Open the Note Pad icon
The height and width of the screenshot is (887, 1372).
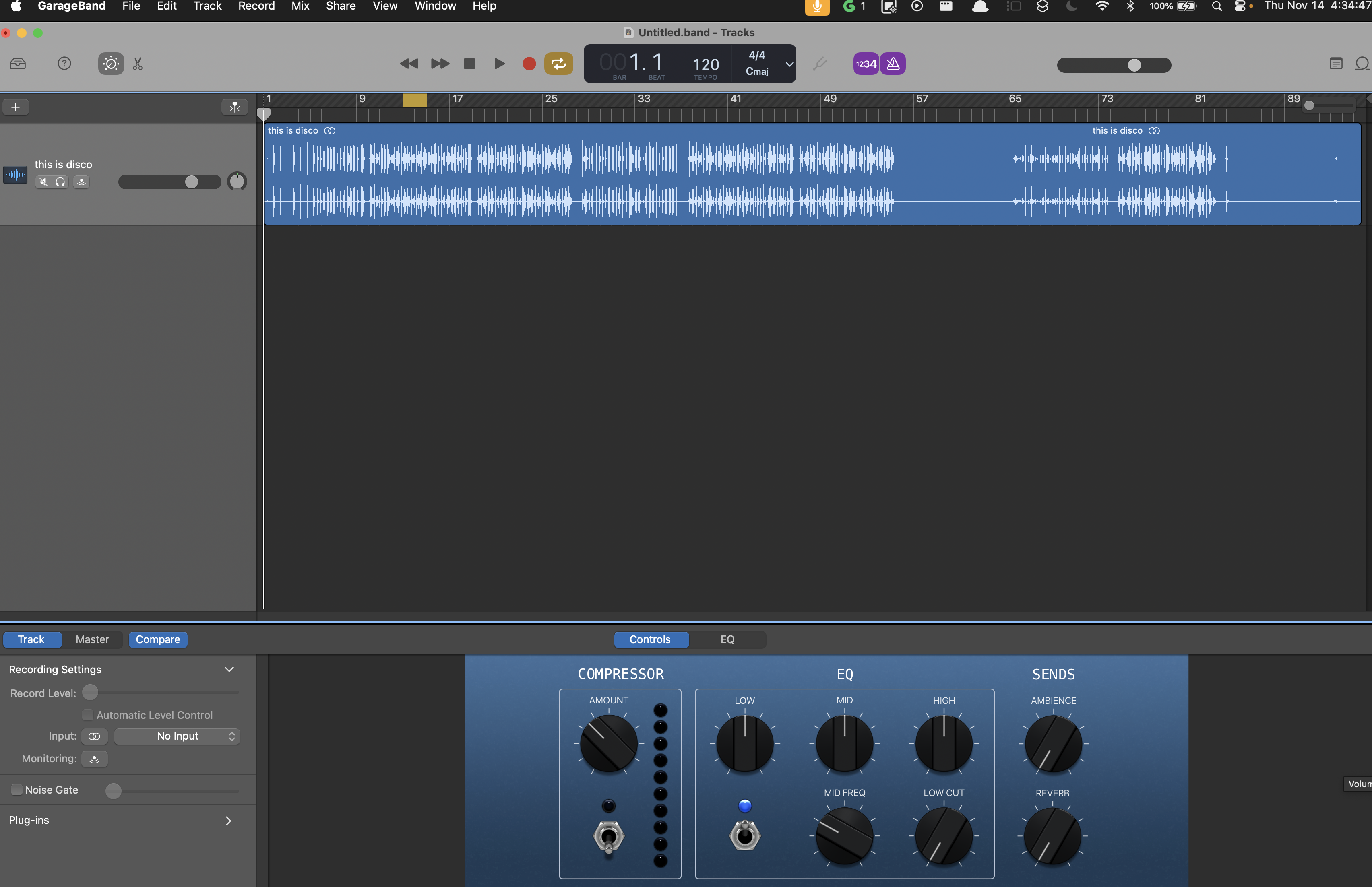[1336, 63]
